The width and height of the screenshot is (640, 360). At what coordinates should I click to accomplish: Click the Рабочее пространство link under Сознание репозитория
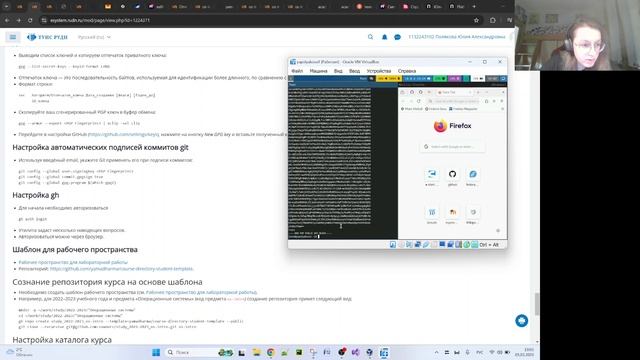[201, 292]
